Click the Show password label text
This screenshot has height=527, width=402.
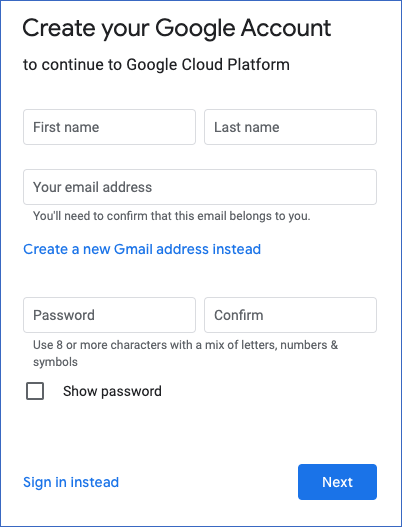[x=112, y=391]
